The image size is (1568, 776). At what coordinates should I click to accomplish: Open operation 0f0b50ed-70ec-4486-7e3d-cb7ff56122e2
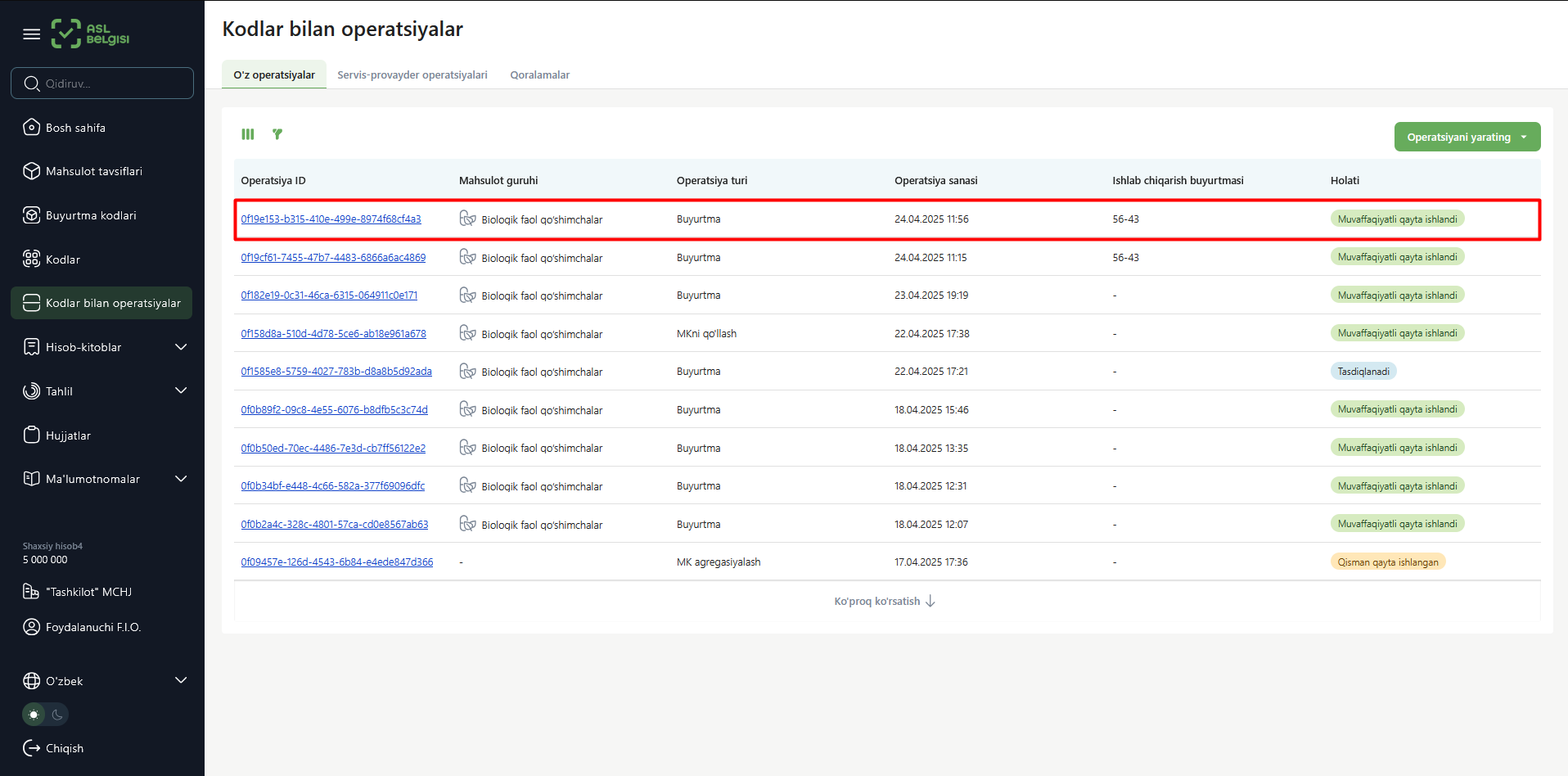tap(333, 448)
